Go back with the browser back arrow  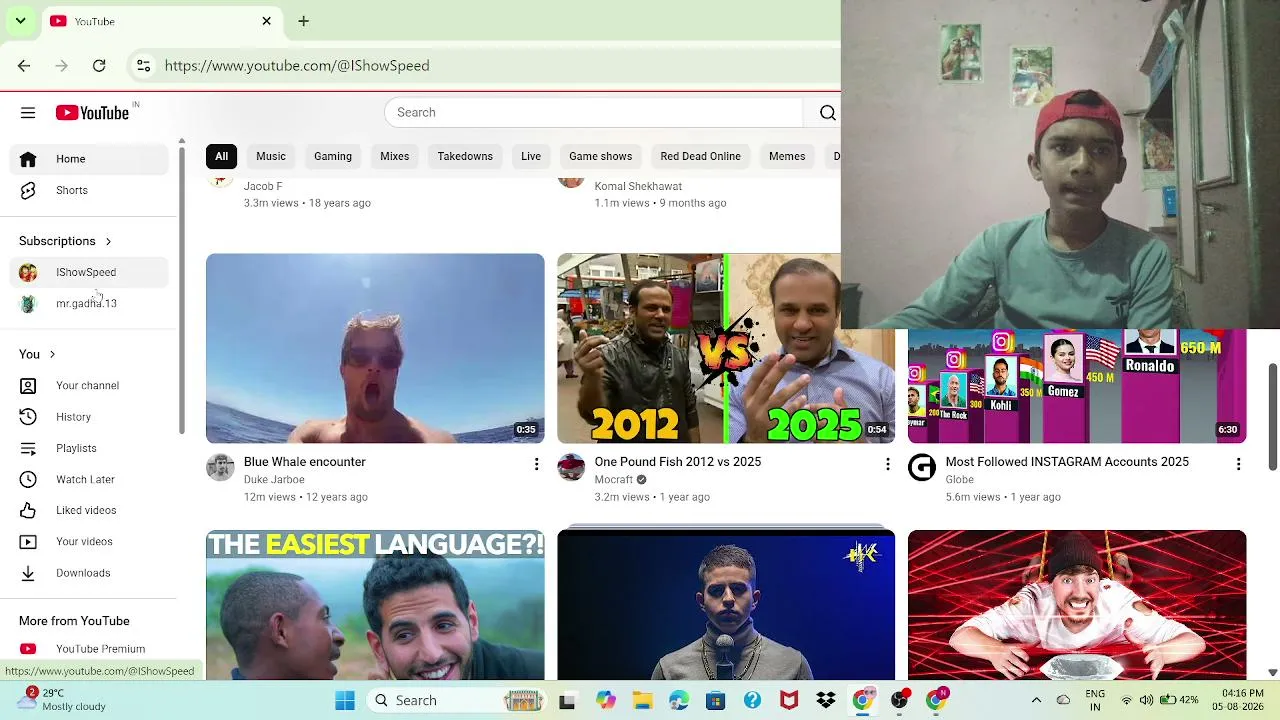tap(24, 66)
